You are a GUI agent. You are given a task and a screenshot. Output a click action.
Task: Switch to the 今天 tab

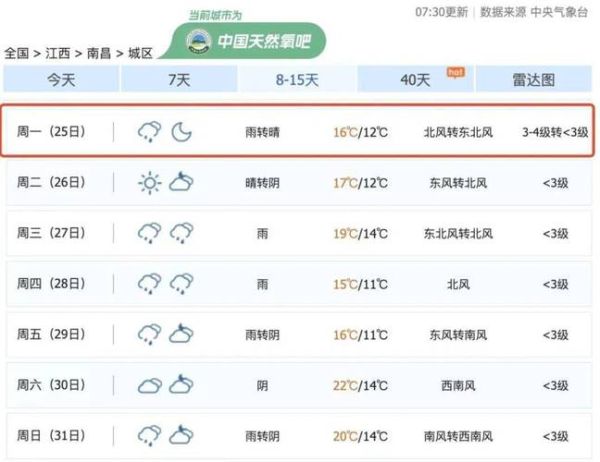[61, 79]
